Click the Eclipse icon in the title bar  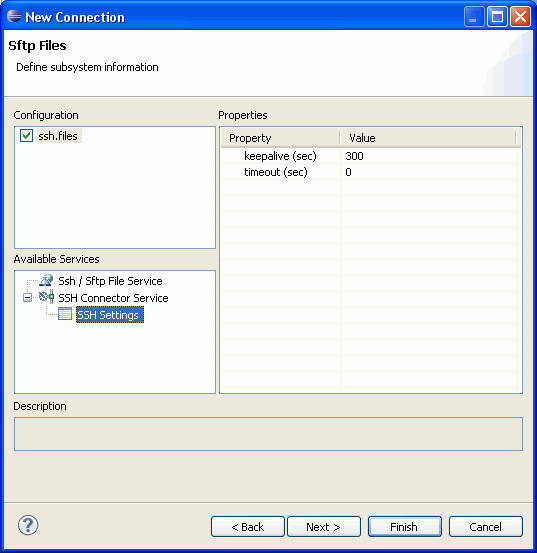pos(14,16)
